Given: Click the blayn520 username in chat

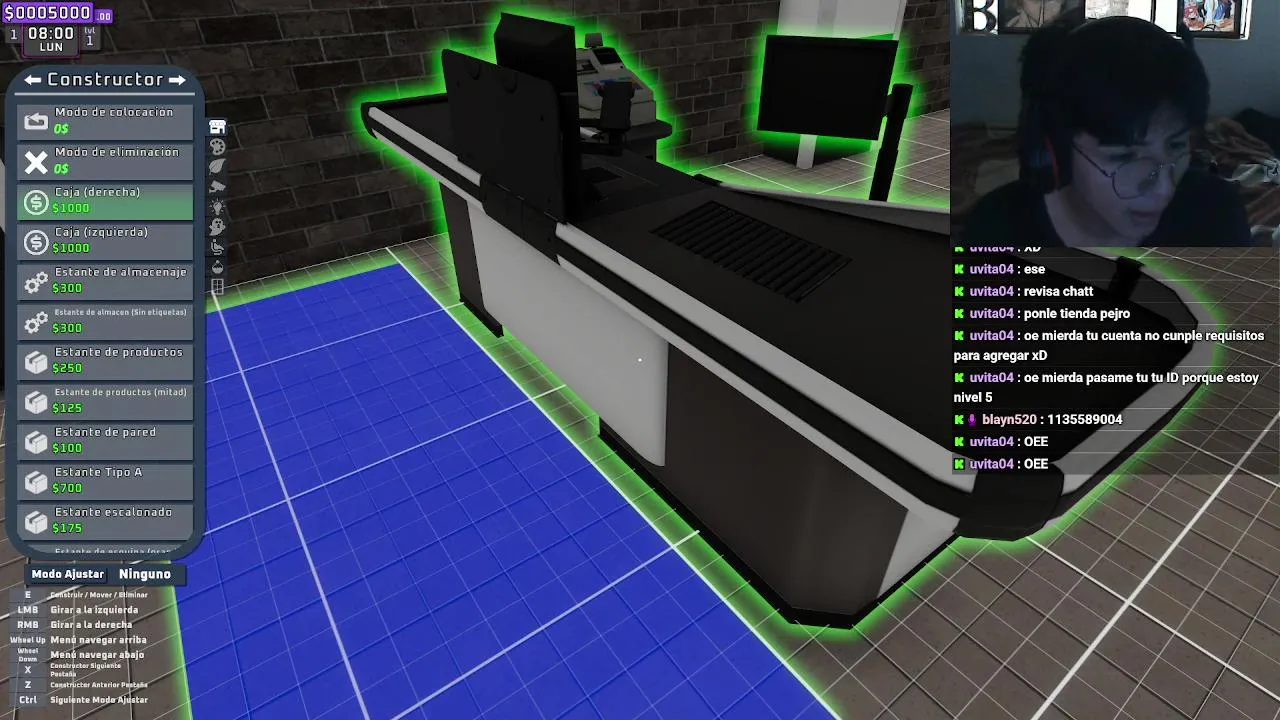Looking at the screenshot, I should point(1009,420).
